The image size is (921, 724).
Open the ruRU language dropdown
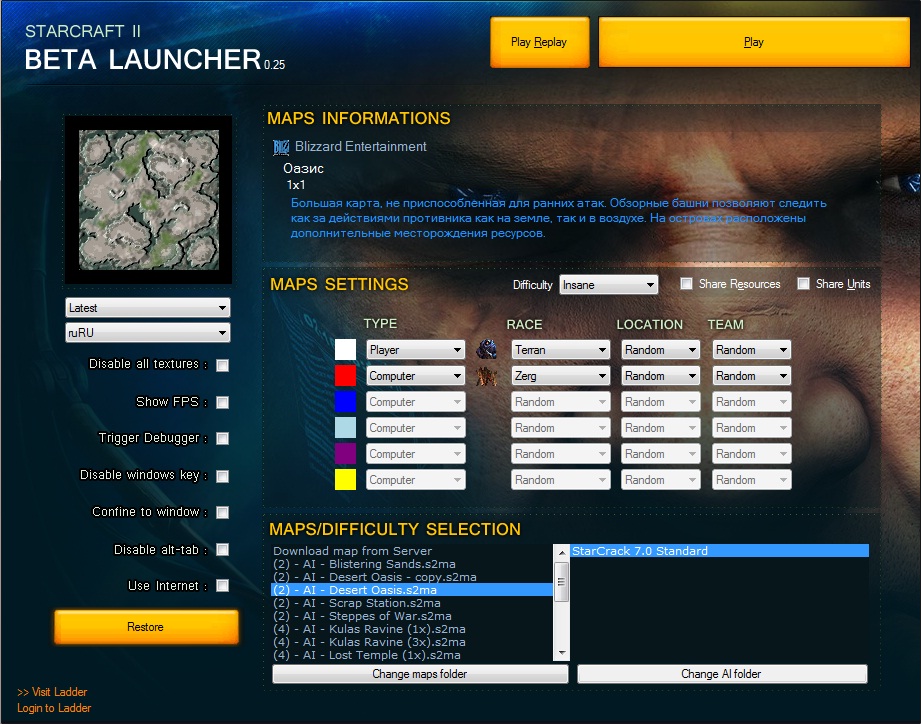(147, 333)
